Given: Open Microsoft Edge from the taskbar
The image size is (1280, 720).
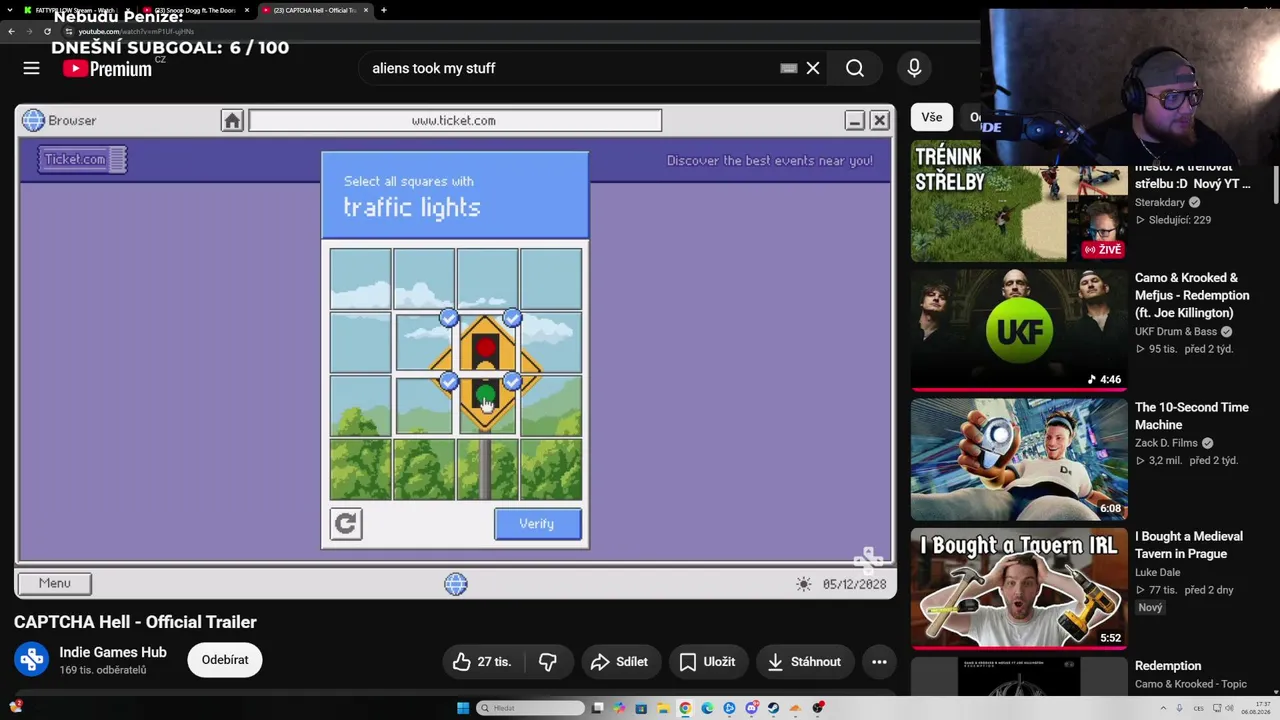Looking at the screenshot, I should (x=707, y=708).
